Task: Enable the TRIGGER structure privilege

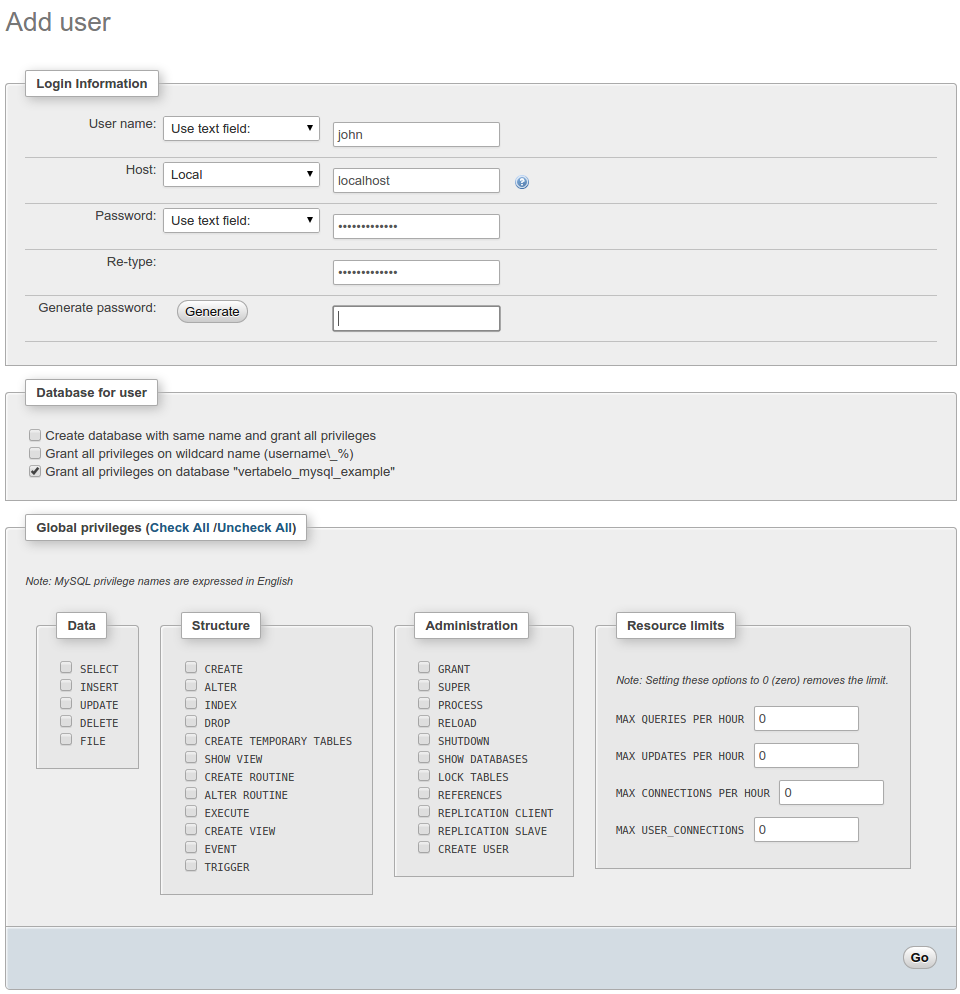Action: click(x=191, y=866)
